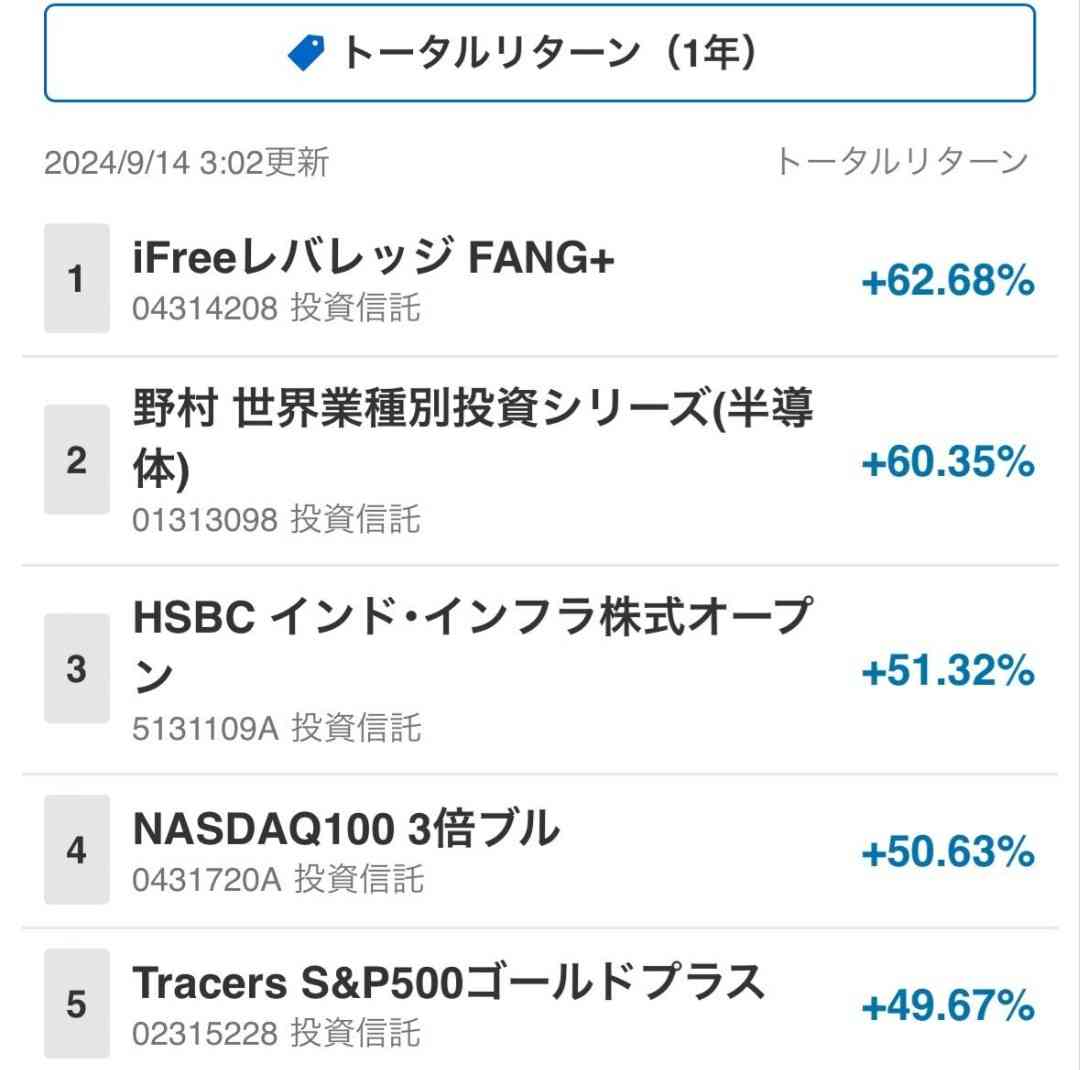Click the blue tag icon in header

(306, 53)
